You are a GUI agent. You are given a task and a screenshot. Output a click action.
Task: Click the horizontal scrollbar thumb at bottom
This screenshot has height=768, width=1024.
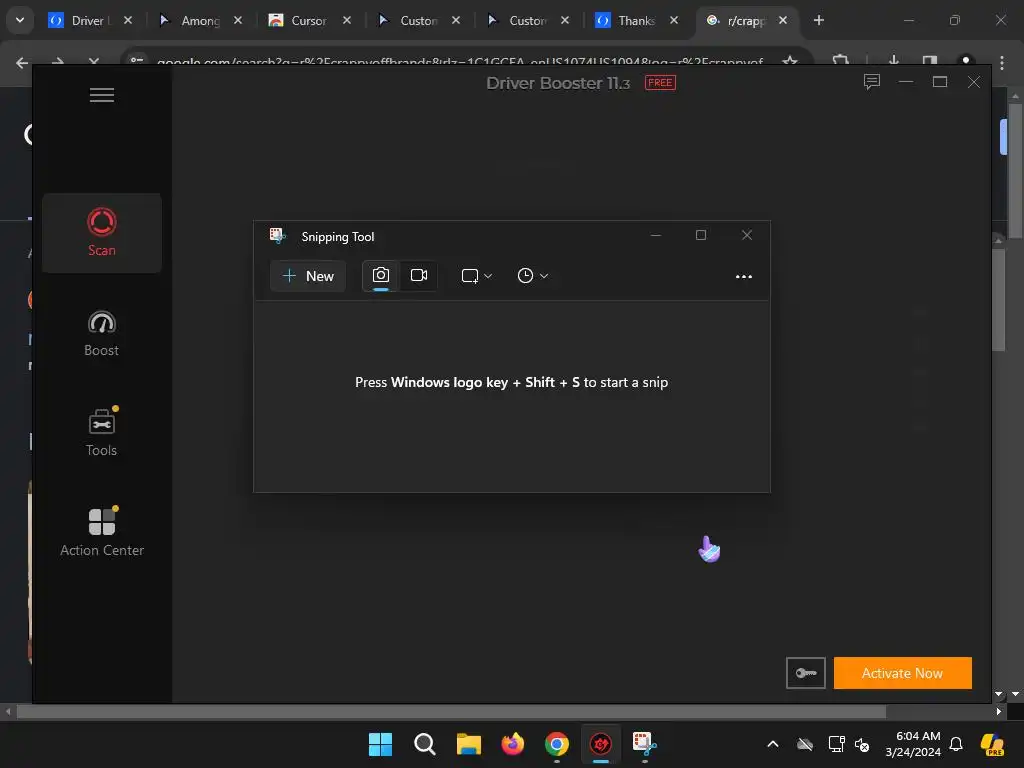pos(451,711)
